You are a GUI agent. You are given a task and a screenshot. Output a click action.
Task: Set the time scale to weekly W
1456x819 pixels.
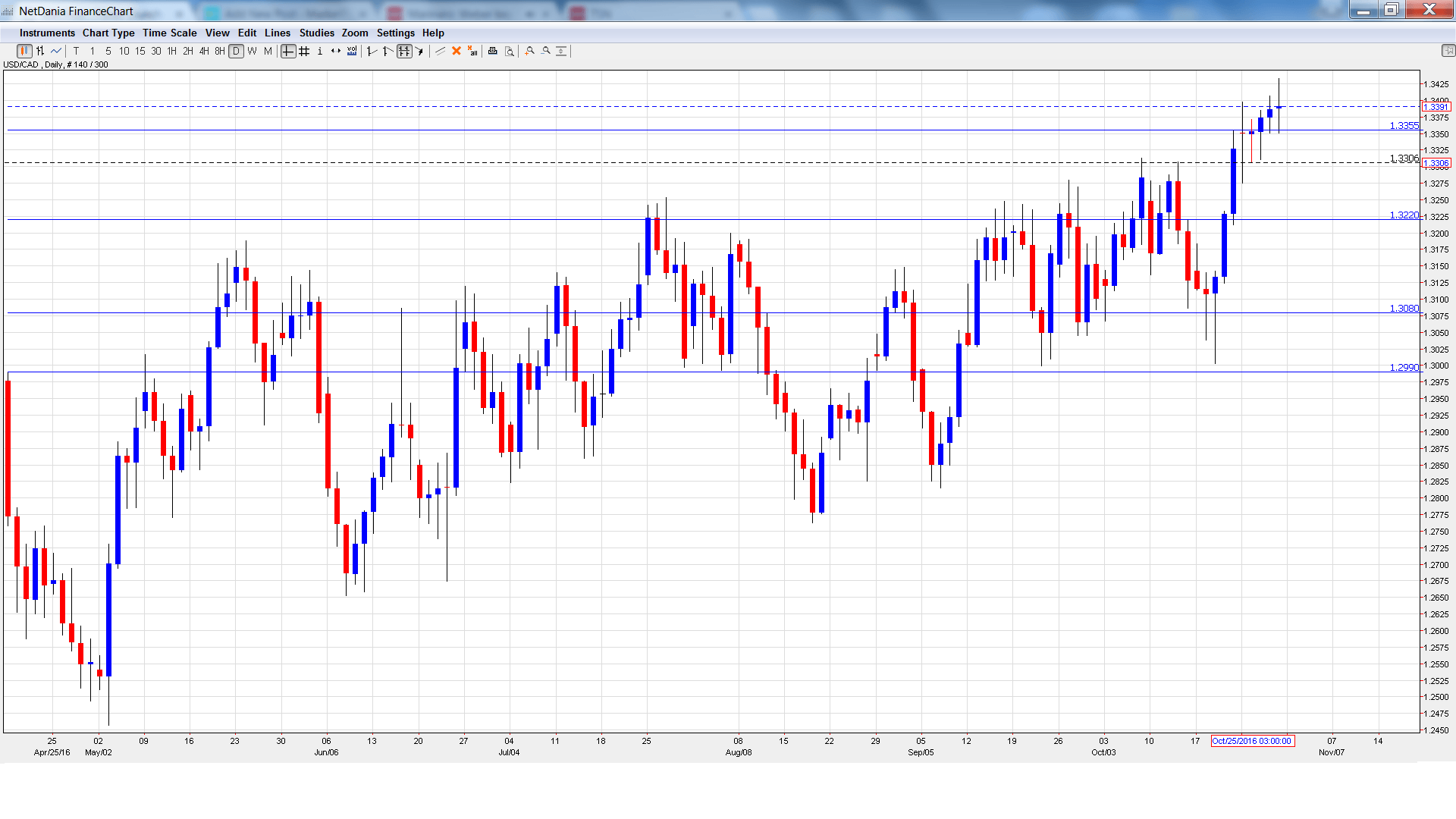point(252,51)
